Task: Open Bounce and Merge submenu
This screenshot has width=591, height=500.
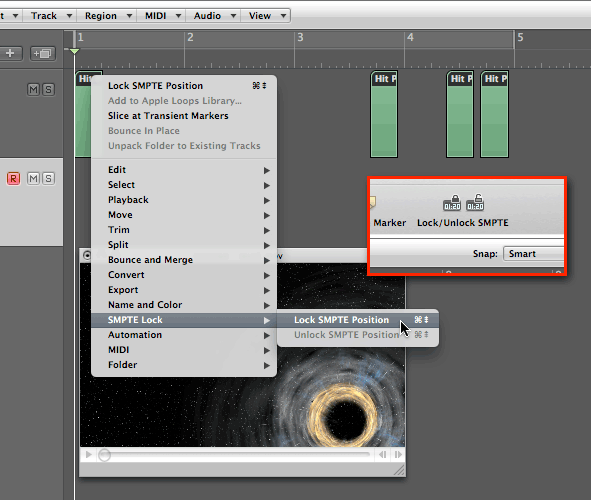Action: point(184,260)
